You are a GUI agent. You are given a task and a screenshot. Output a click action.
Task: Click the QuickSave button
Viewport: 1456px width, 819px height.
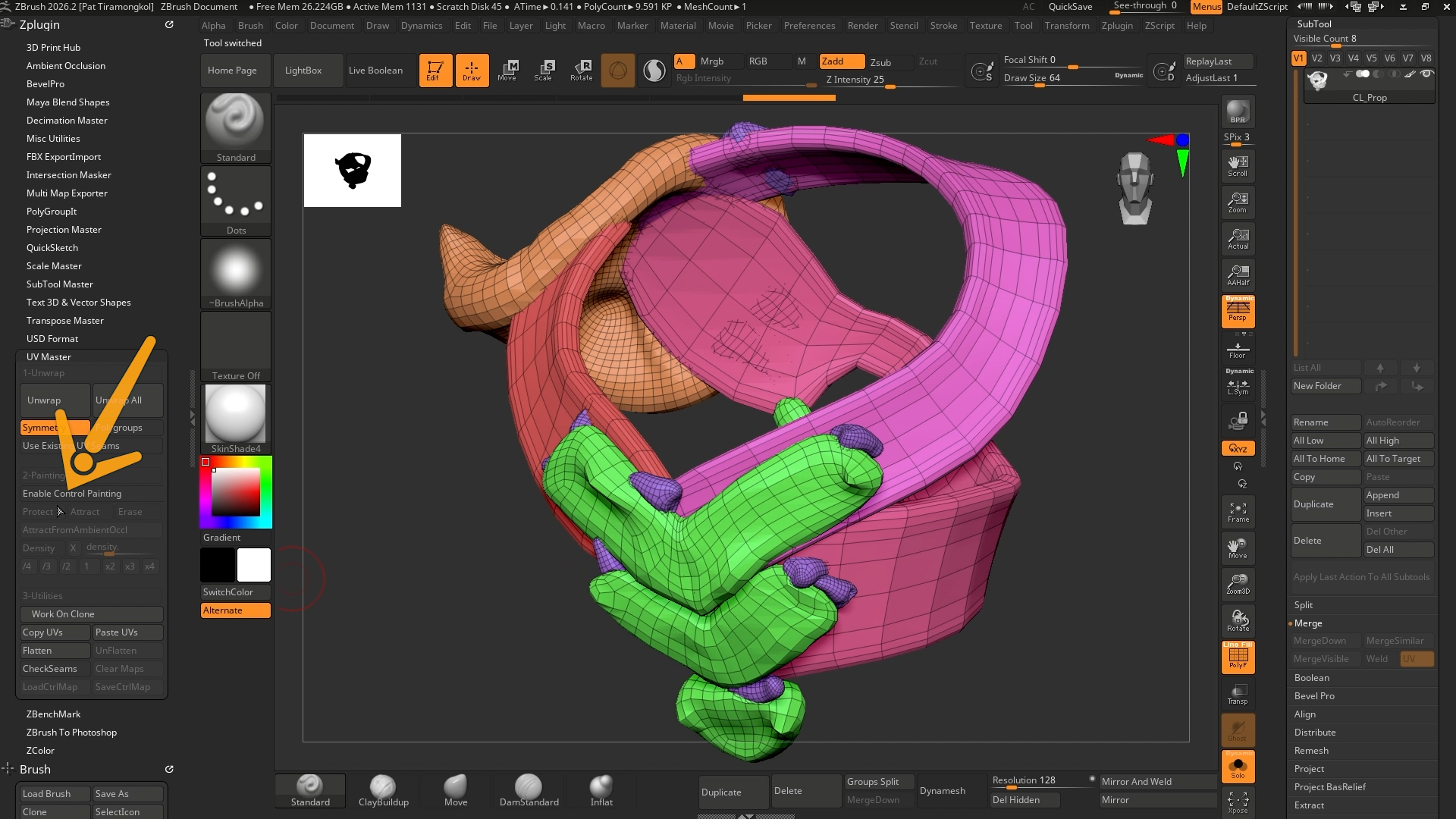[x=1070, y=7]
